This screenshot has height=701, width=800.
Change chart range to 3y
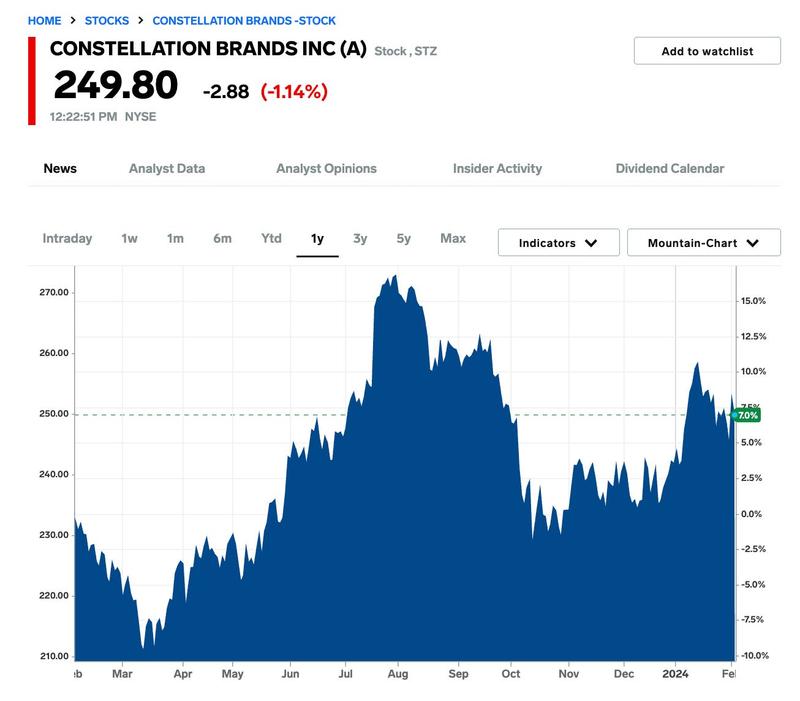tap(360, 238)
